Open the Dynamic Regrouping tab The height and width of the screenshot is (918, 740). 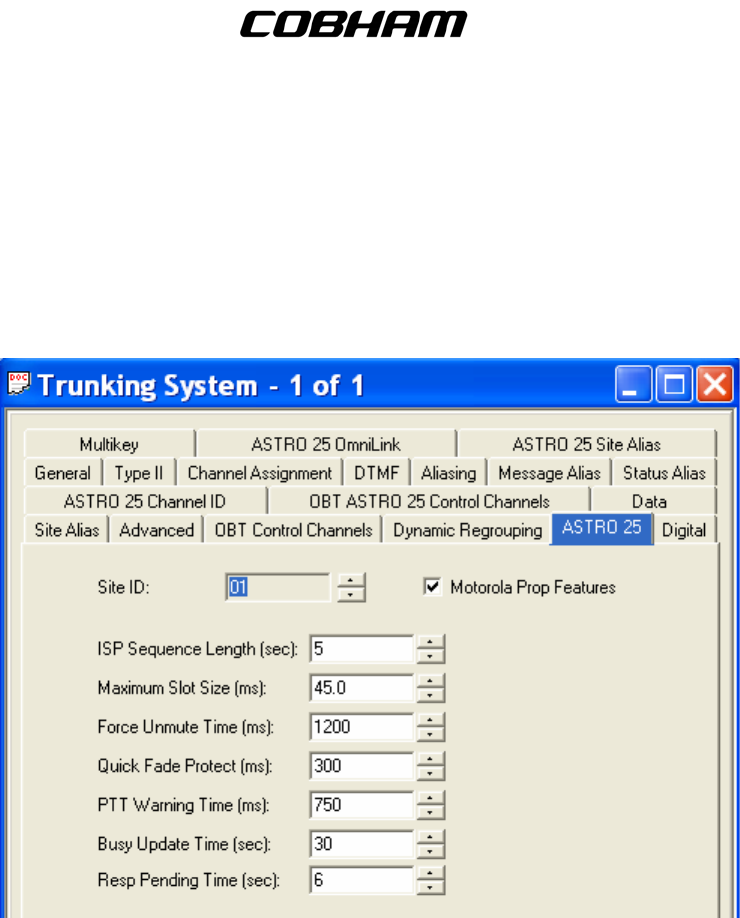467,530
